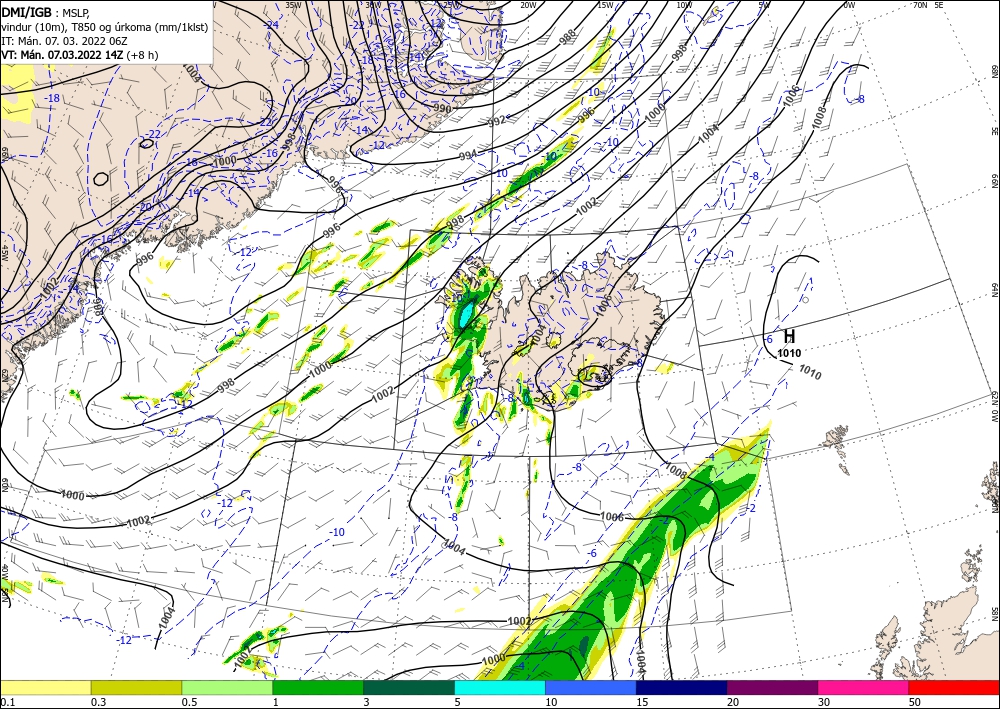Image resolution: width=1000 pixels, height=709 pixels.
Task: Click the 'VT: Mán. 07.03.2022 14Z' valid time
Action: coord(62,55)
